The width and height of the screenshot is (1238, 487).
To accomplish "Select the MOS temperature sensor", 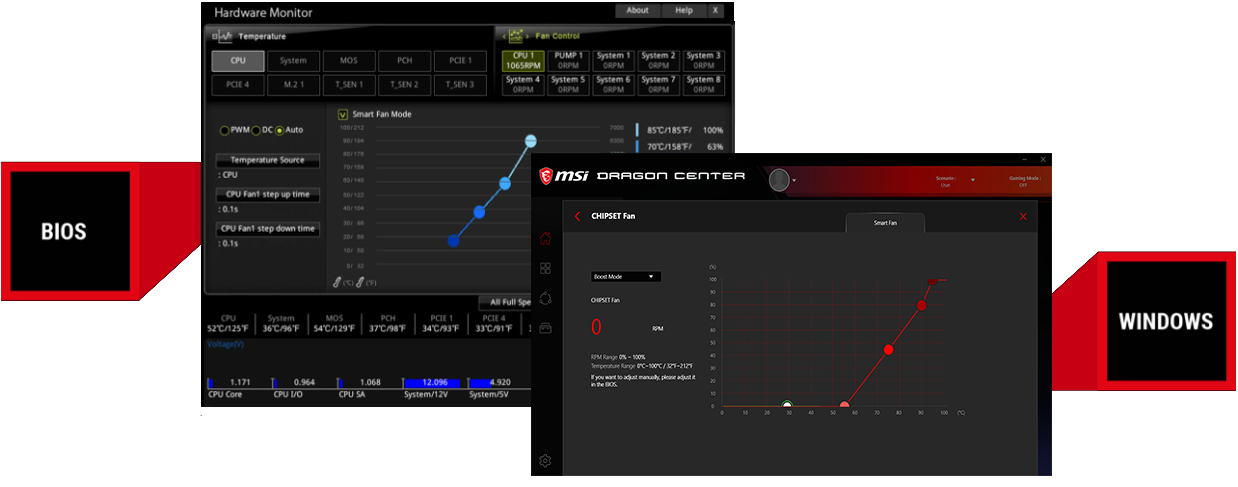I will point(348,60).
